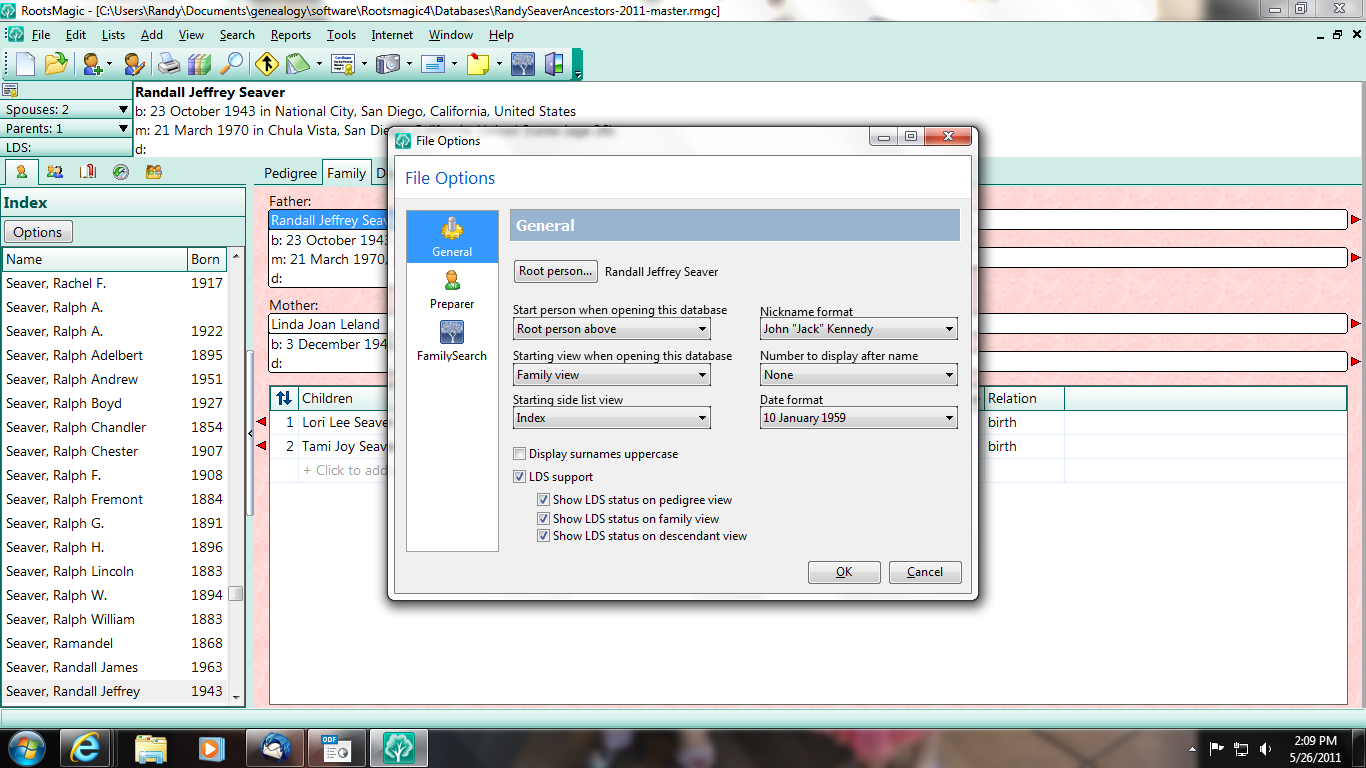
Task: Create a new database file
Action: 24,64
